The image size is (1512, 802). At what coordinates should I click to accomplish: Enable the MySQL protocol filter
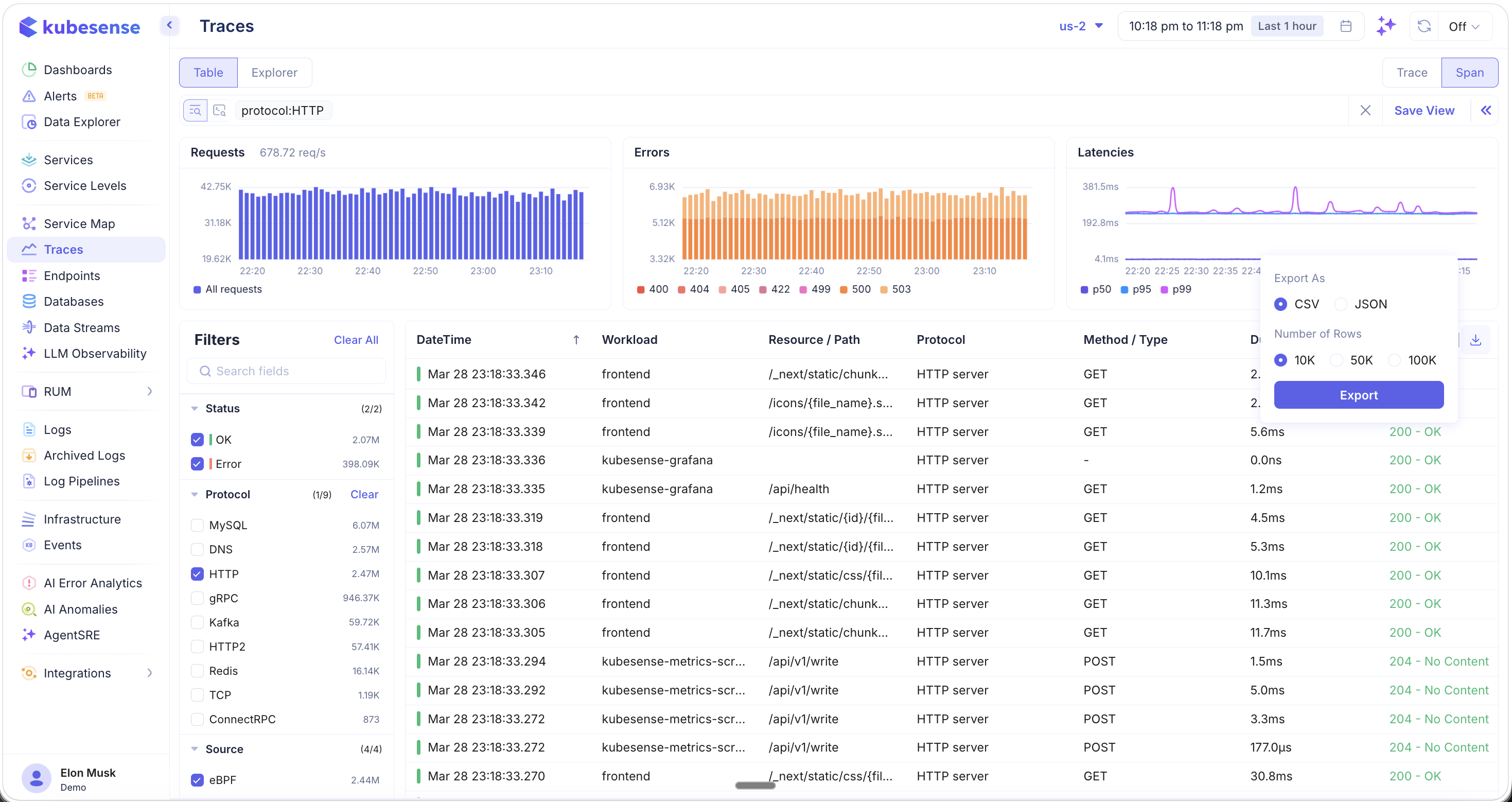pos(197,525)
